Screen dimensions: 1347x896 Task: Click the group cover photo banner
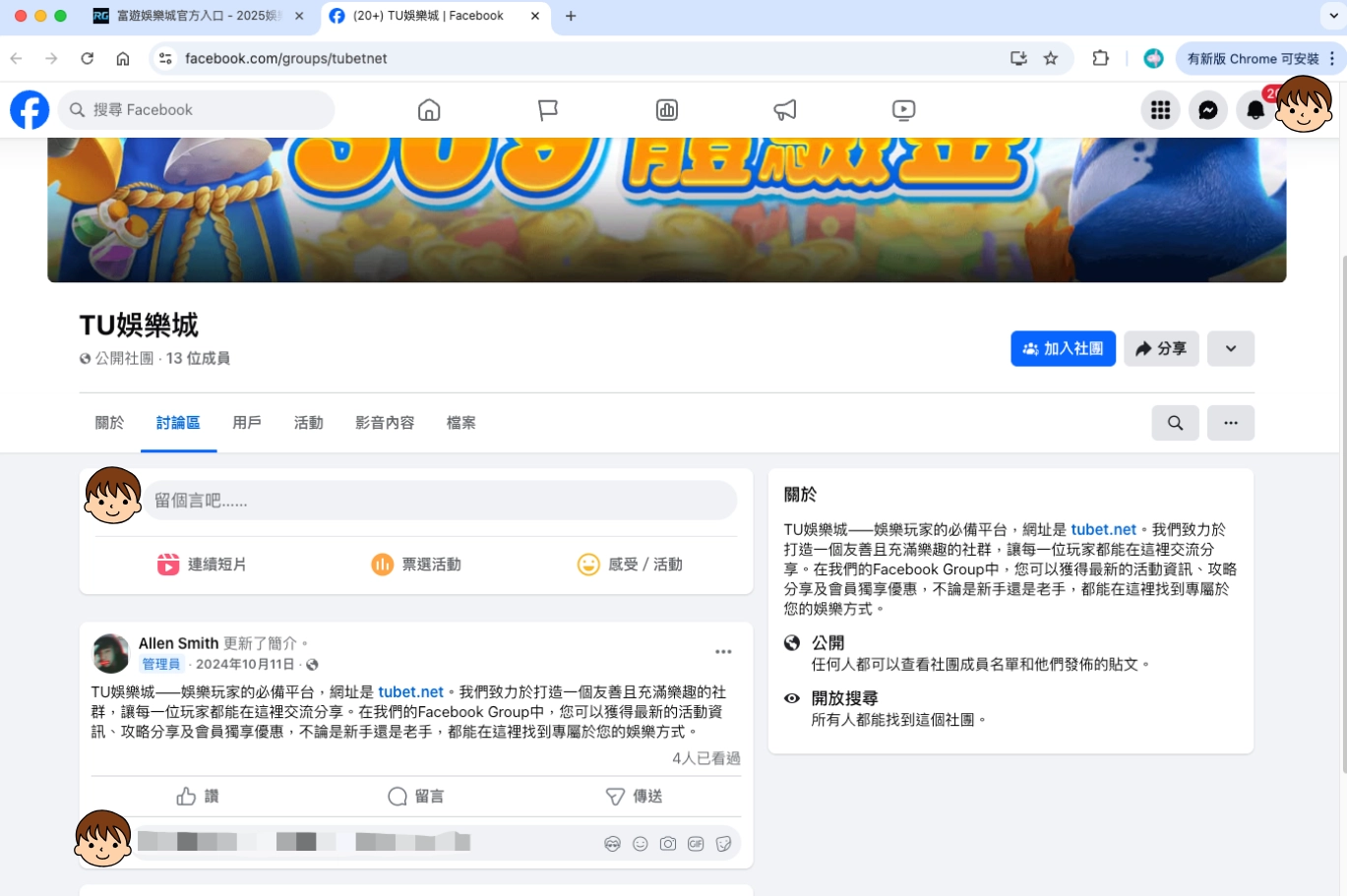pos(667,209)
